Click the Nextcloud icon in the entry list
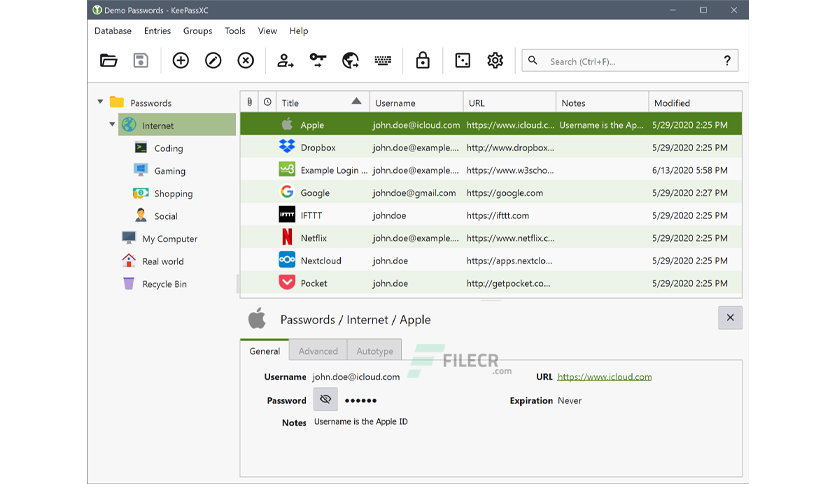 coord(287,260)
